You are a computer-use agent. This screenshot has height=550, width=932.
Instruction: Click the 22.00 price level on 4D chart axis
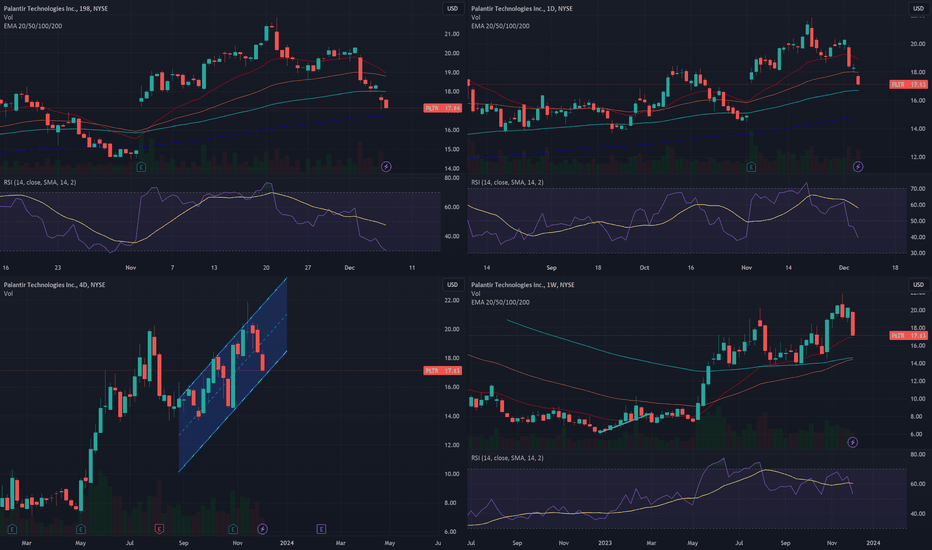(452, 300)
